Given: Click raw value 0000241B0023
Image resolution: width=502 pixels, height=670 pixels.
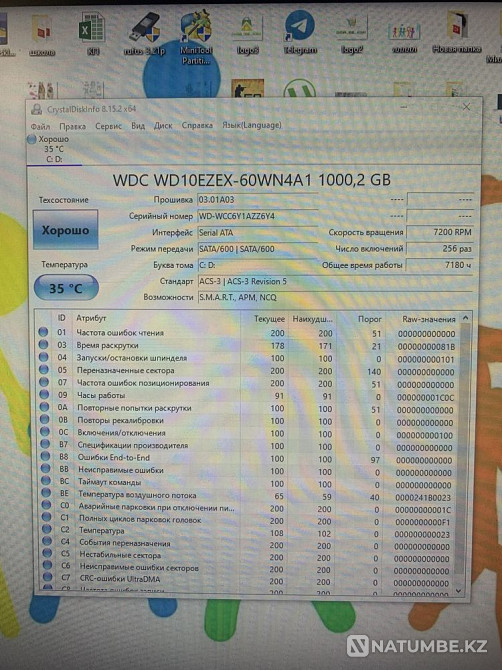Looking at the screenshot, I should click(x=423, y=498).
